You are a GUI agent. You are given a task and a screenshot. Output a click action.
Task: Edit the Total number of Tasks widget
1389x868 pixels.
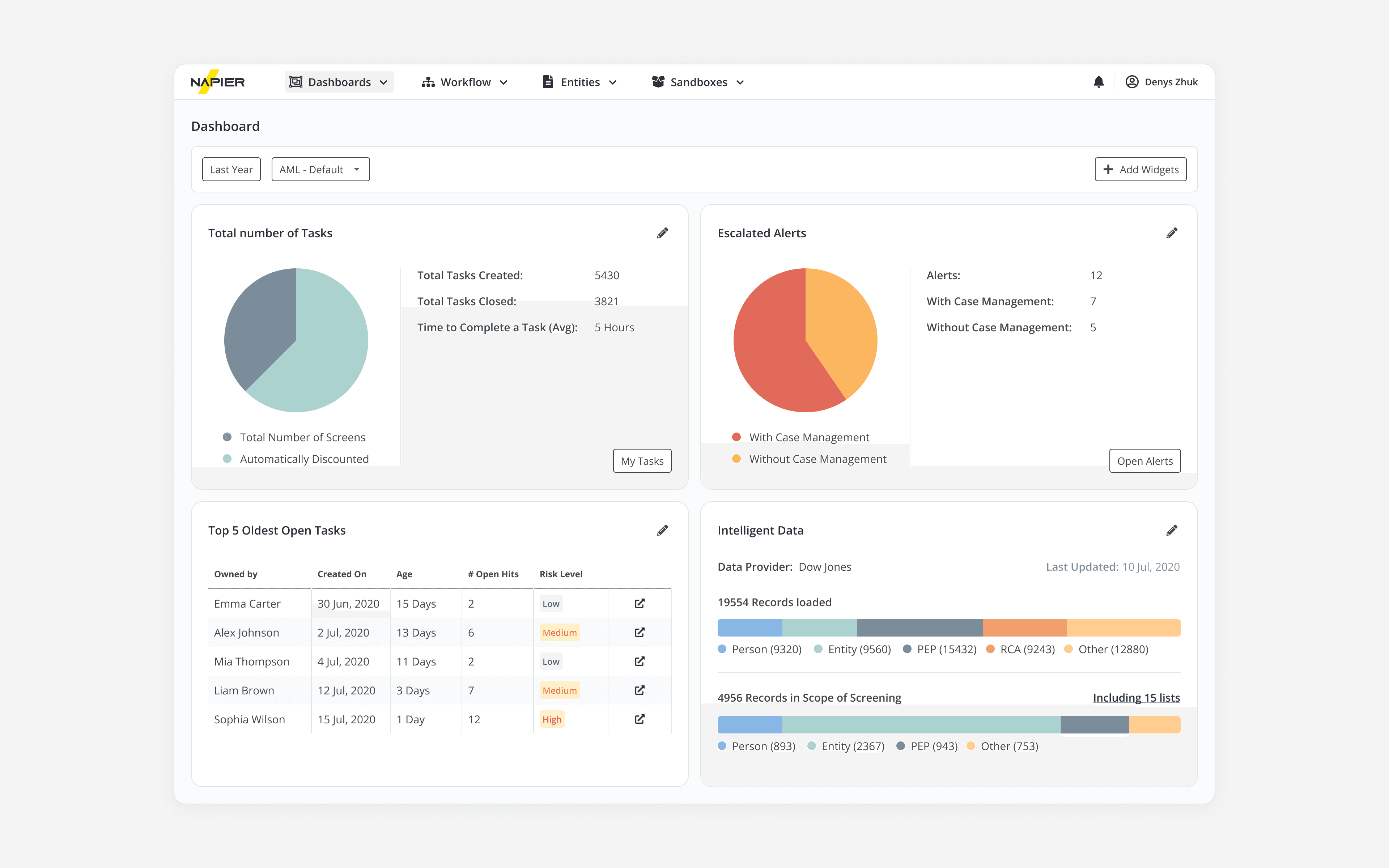(x=662, y=233)
